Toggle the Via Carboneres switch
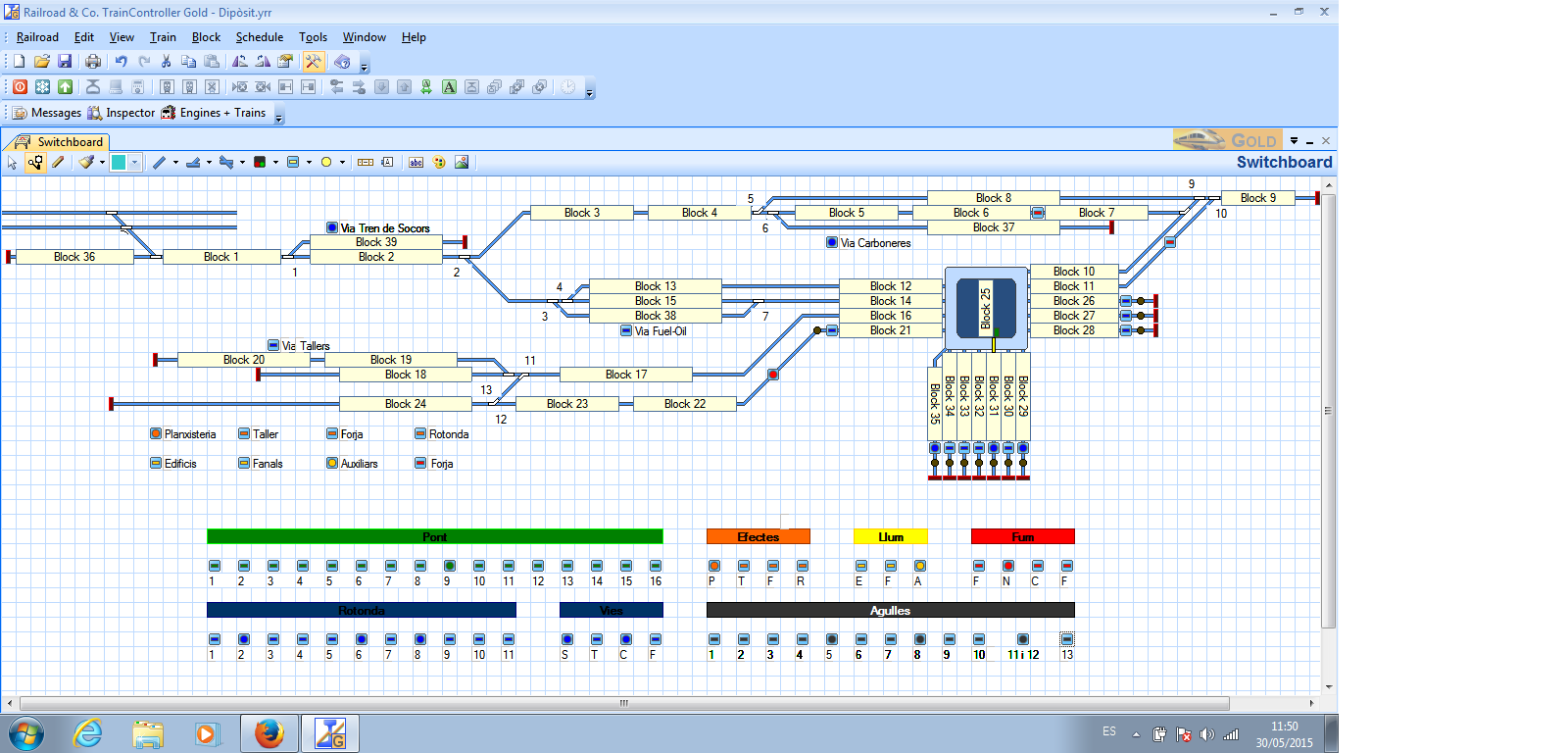The width and height of the screenshot is (1568, 753). [832, 242]
